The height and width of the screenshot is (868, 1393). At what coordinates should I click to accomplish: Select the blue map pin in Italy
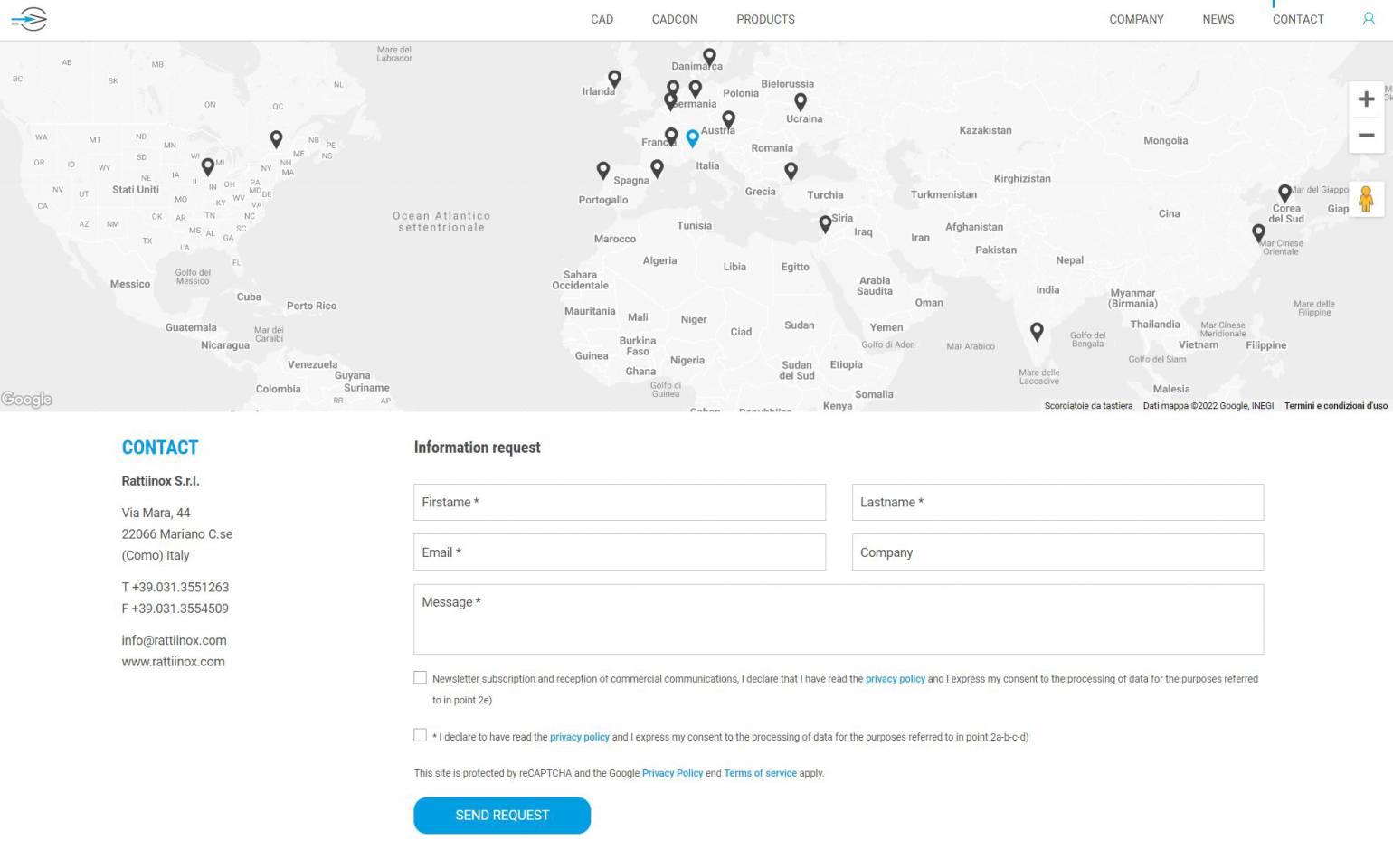692,138
